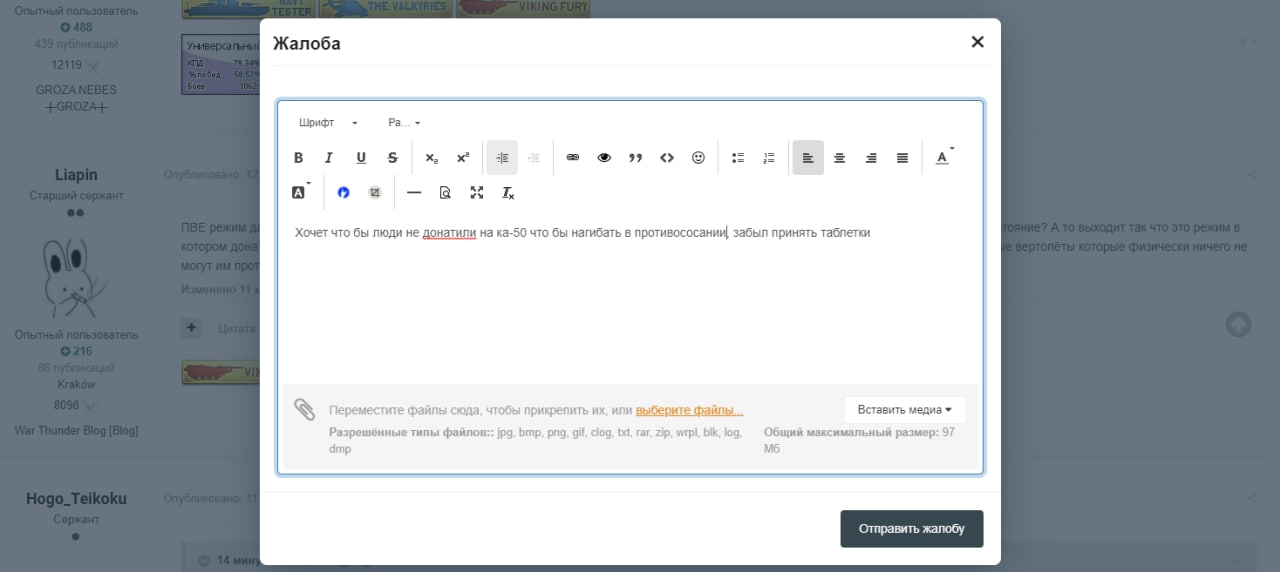Click the green 216 reputation badge
The image size is (1280, 572).
tap(76, 351)
